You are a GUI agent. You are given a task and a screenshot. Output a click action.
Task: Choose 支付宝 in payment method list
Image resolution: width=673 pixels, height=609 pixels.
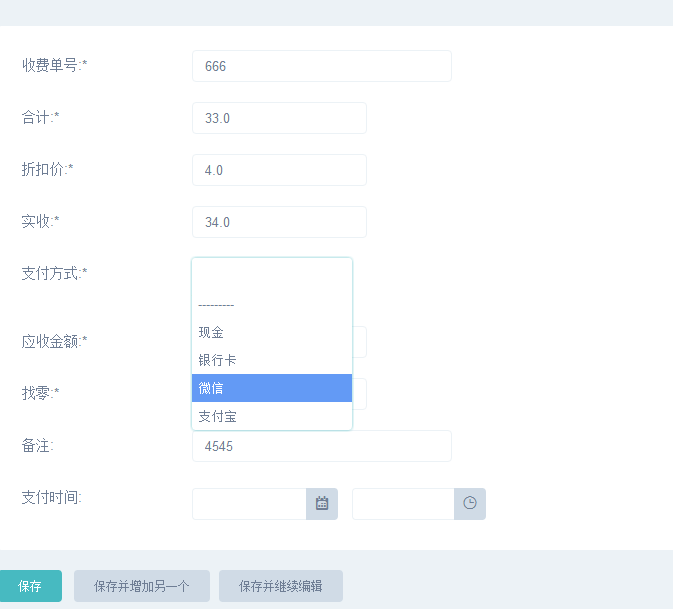pos(272,416)
